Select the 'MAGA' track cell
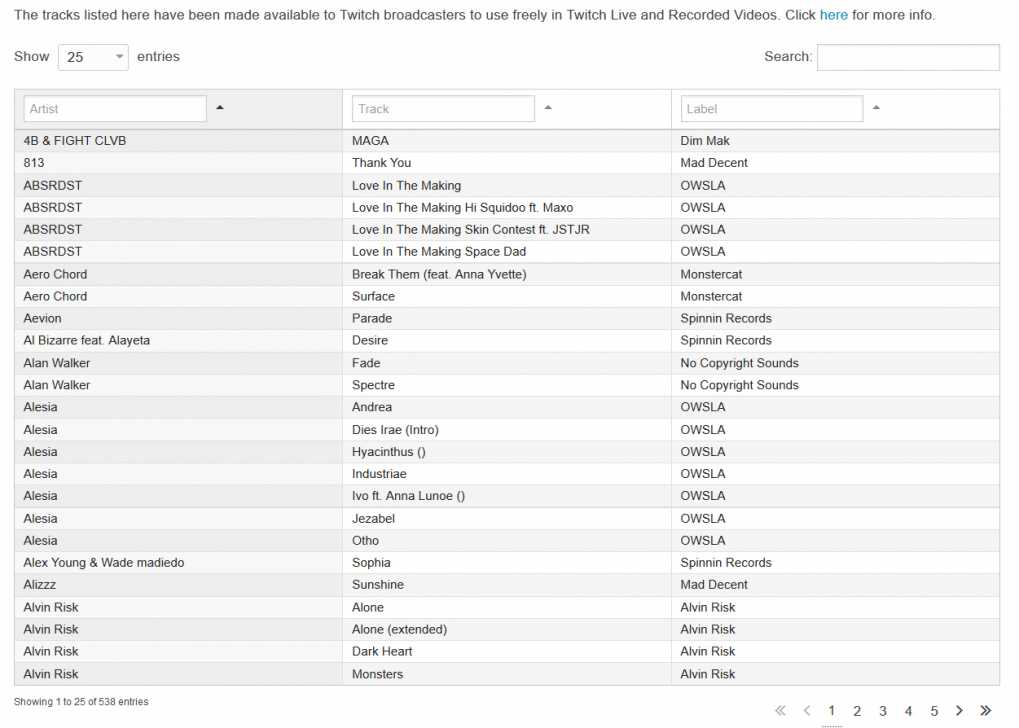This screenshot has height=728, width=1019. point(506,141)
